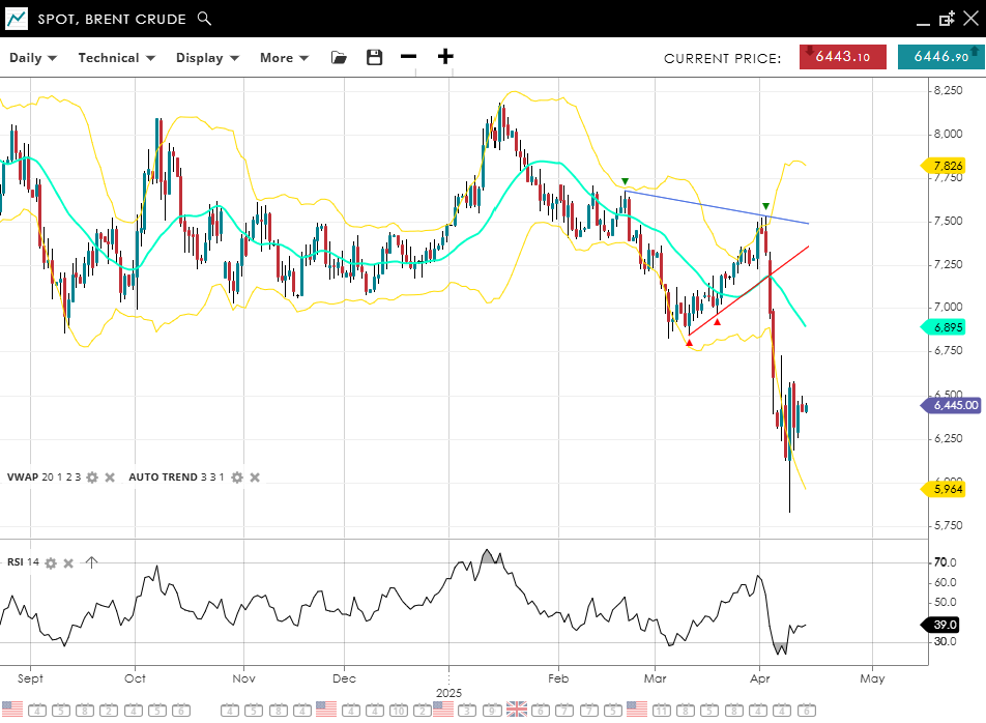Pop out the chart window
Image resolution: width=986 pixels, height=723 pixels.
point(946,19)
